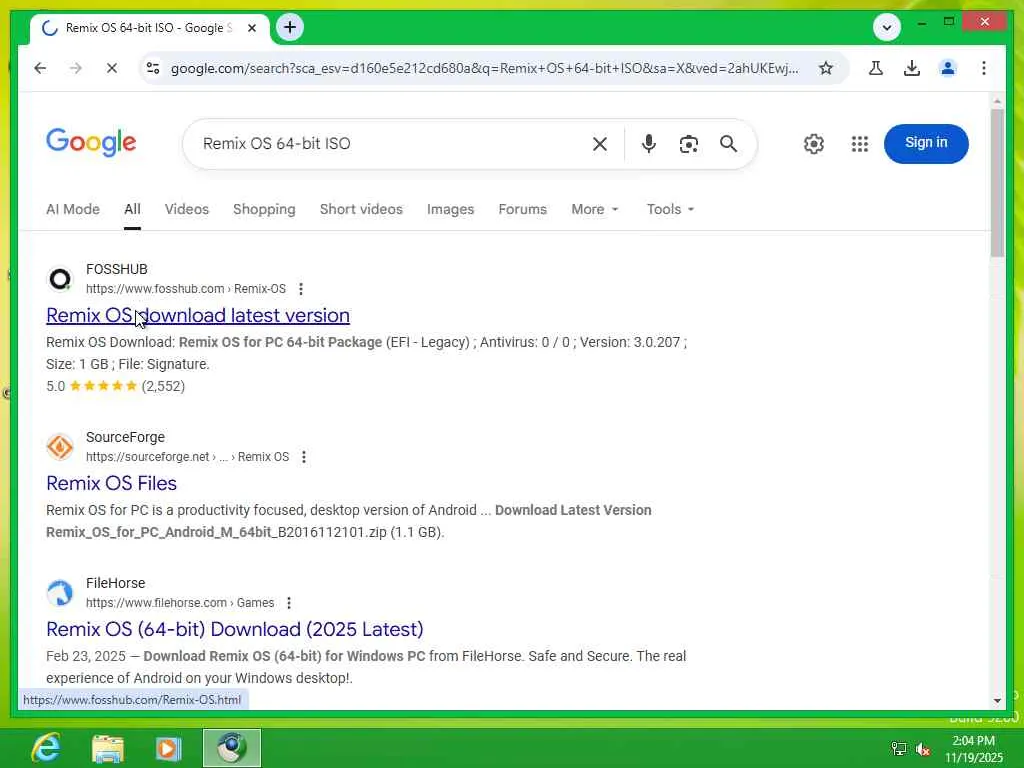Click the Sign in button
The height and width of the screenshot is (768, 1024).
point(926,143)
